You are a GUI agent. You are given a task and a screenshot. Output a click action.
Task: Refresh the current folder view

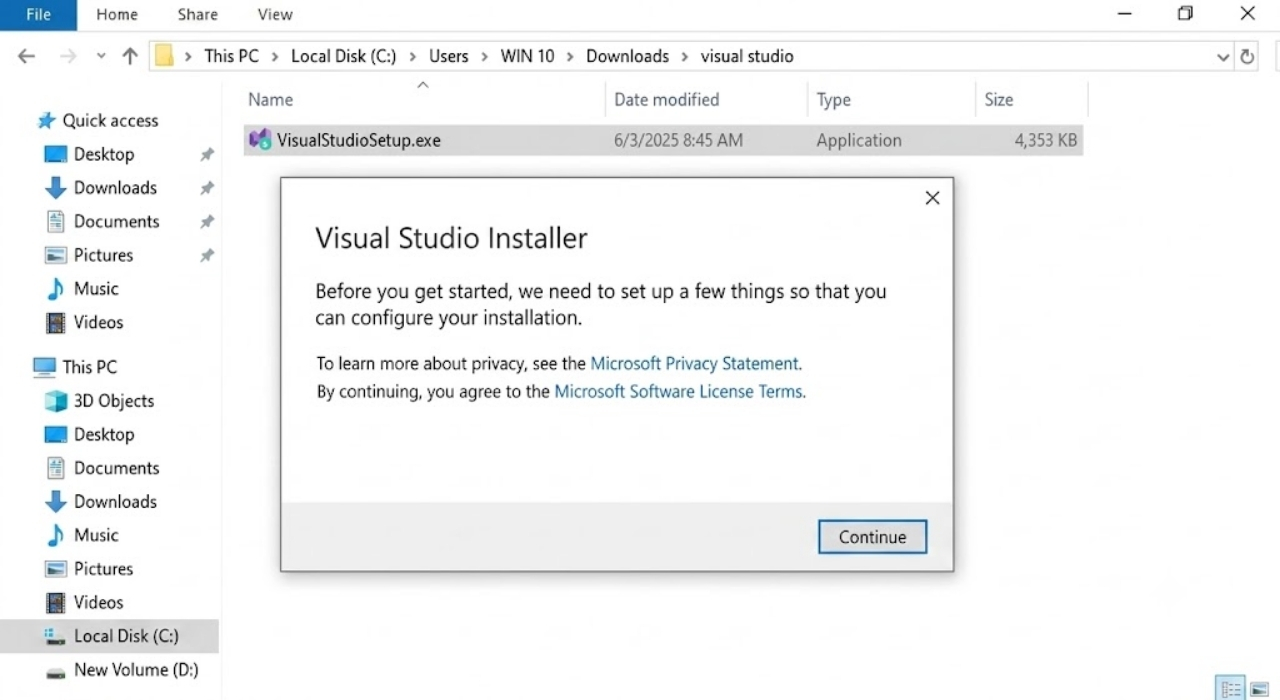[1247, 57]
